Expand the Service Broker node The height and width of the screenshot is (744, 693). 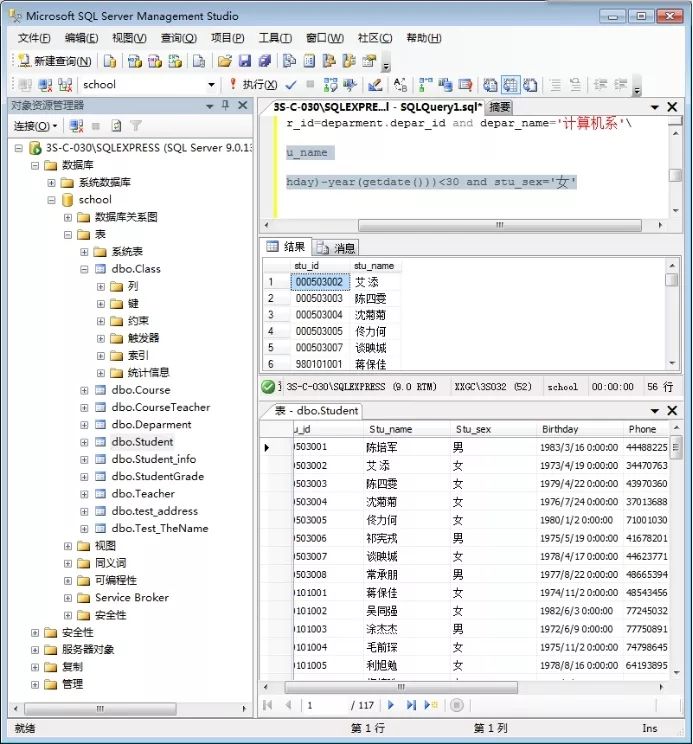click(x=68, y=598)
